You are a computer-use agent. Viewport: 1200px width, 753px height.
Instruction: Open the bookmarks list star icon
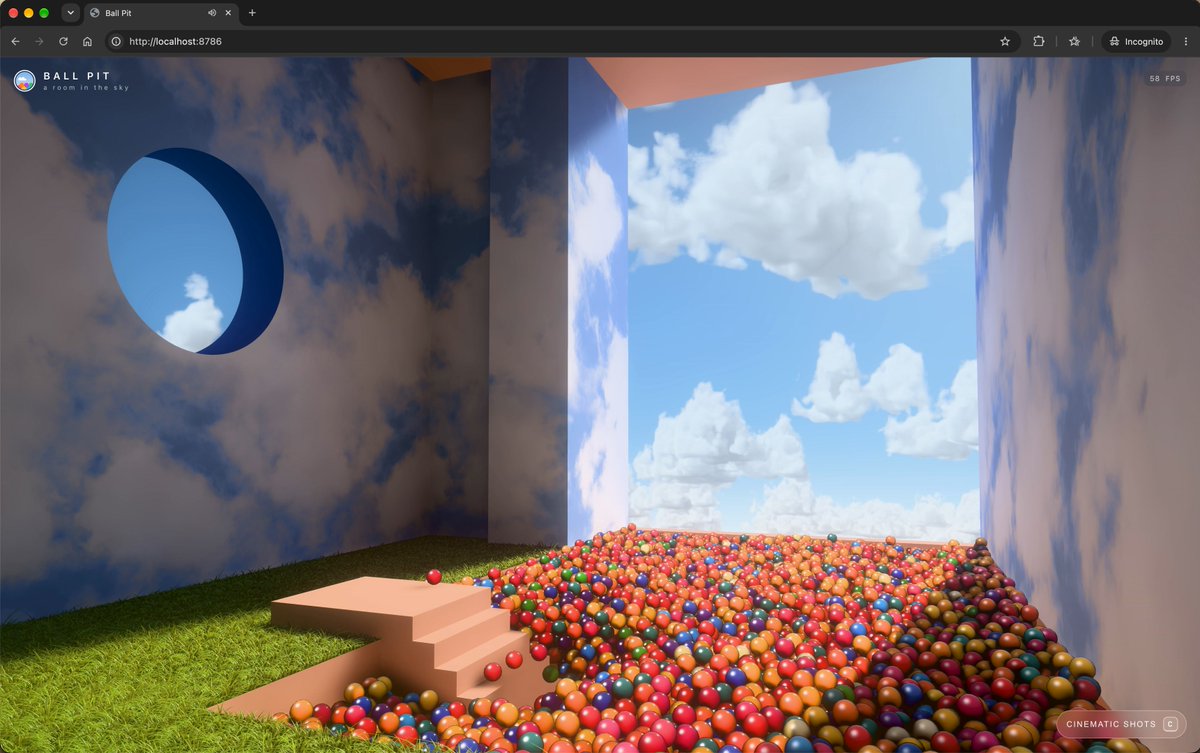[1074, 41]
